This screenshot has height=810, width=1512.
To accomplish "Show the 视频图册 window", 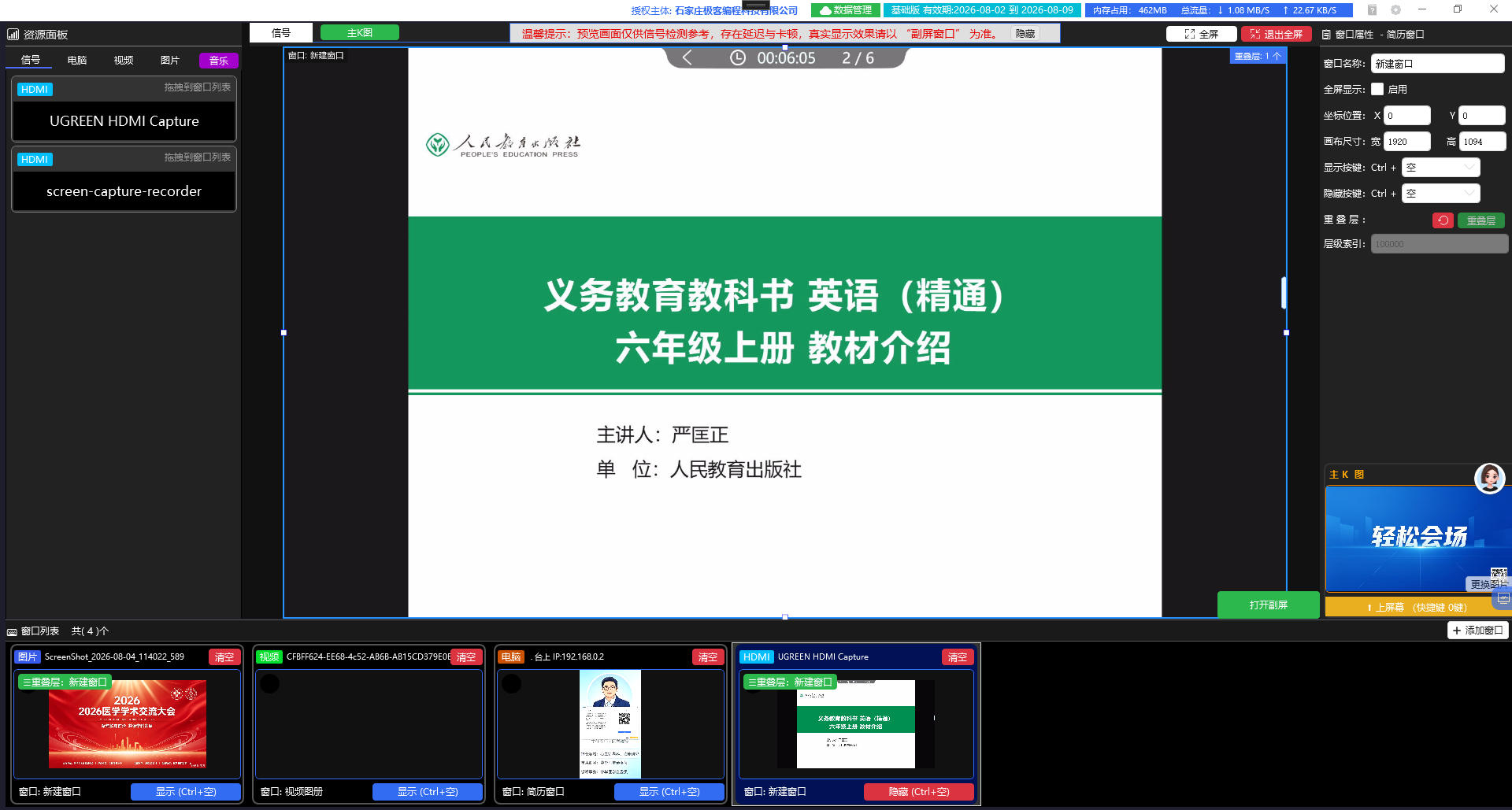I will [428, 792].
